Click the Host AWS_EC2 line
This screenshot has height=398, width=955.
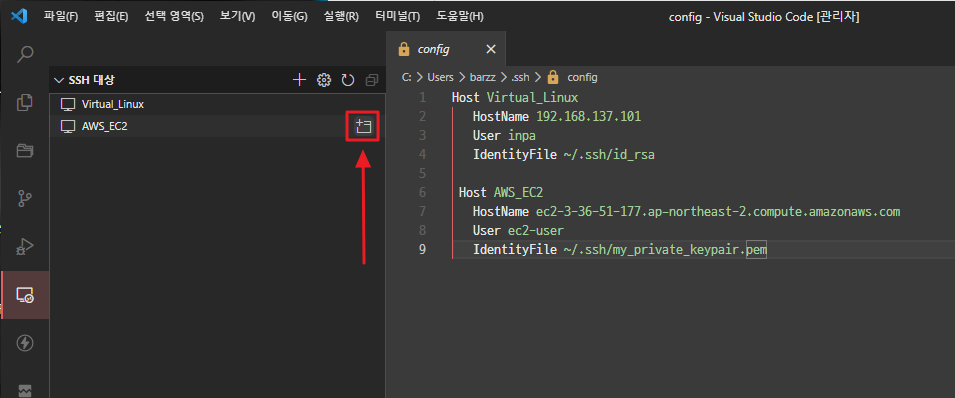click(x=501, y=193)
